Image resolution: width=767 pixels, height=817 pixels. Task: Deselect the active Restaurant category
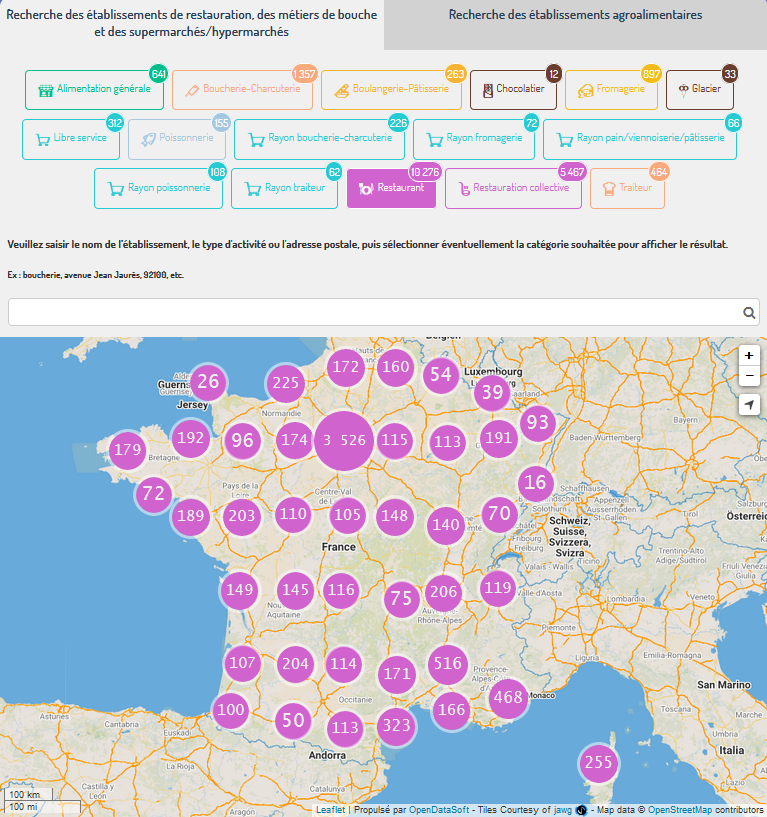391,189
